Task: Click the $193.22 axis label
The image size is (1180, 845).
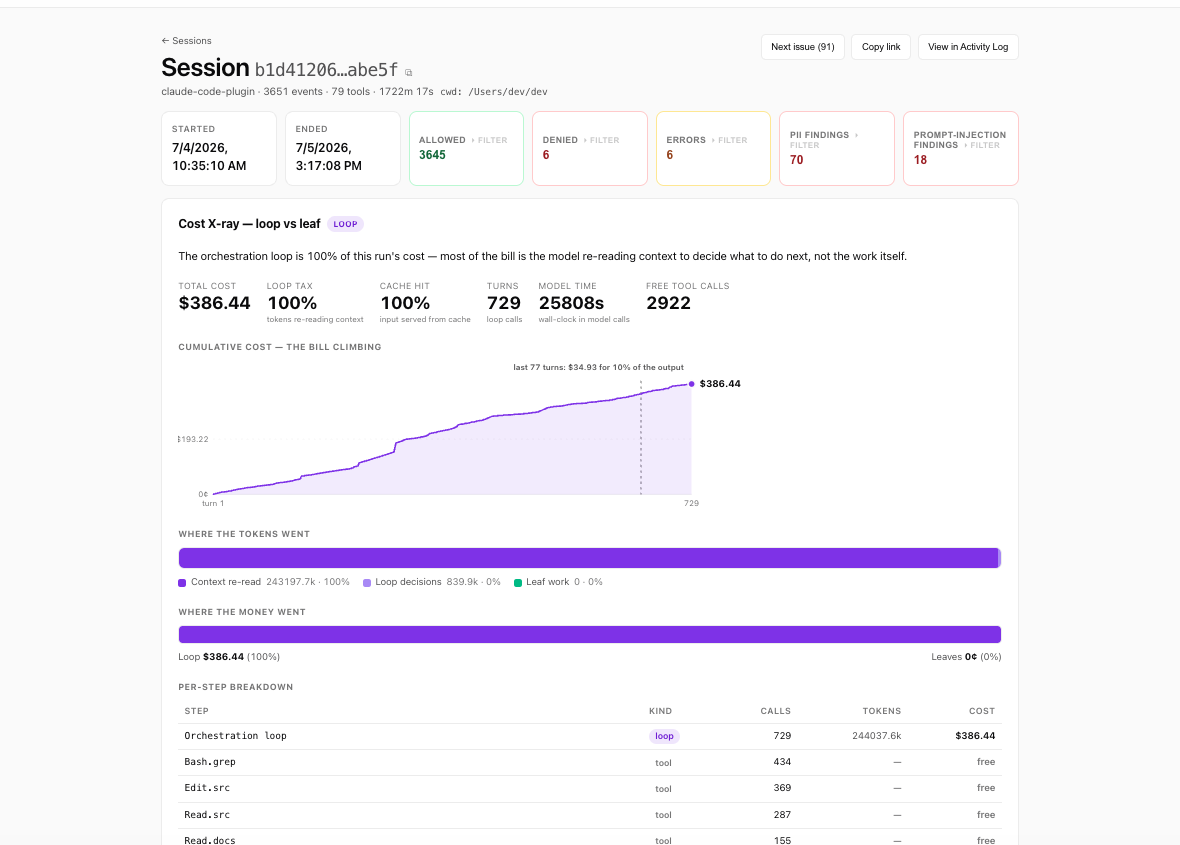Action: pyautogui.click(x=193, y=439)
